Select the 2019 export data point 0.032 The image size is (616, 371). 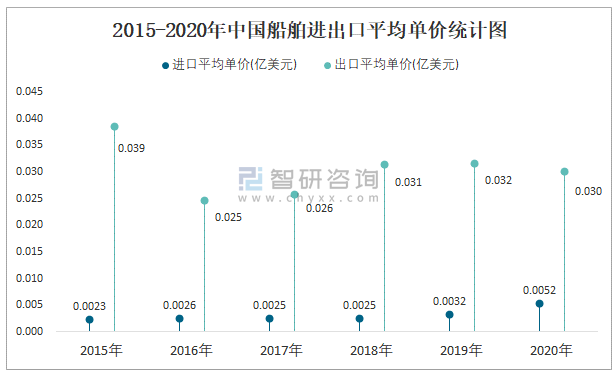475,163
